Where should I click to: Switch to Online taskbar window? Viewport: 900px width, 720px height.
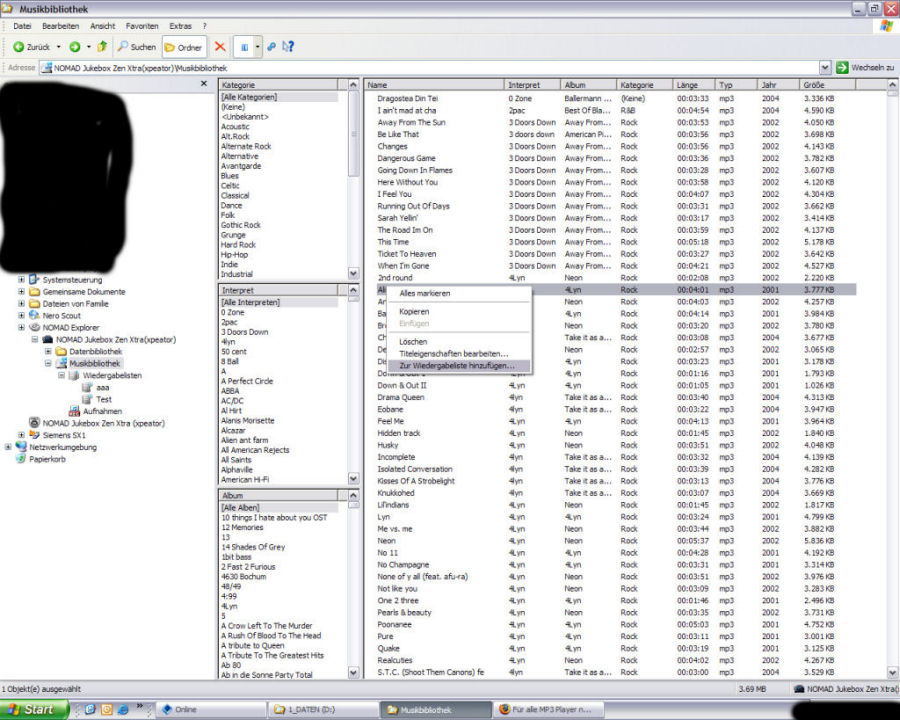pyautogui.click(x=212, y=710)
